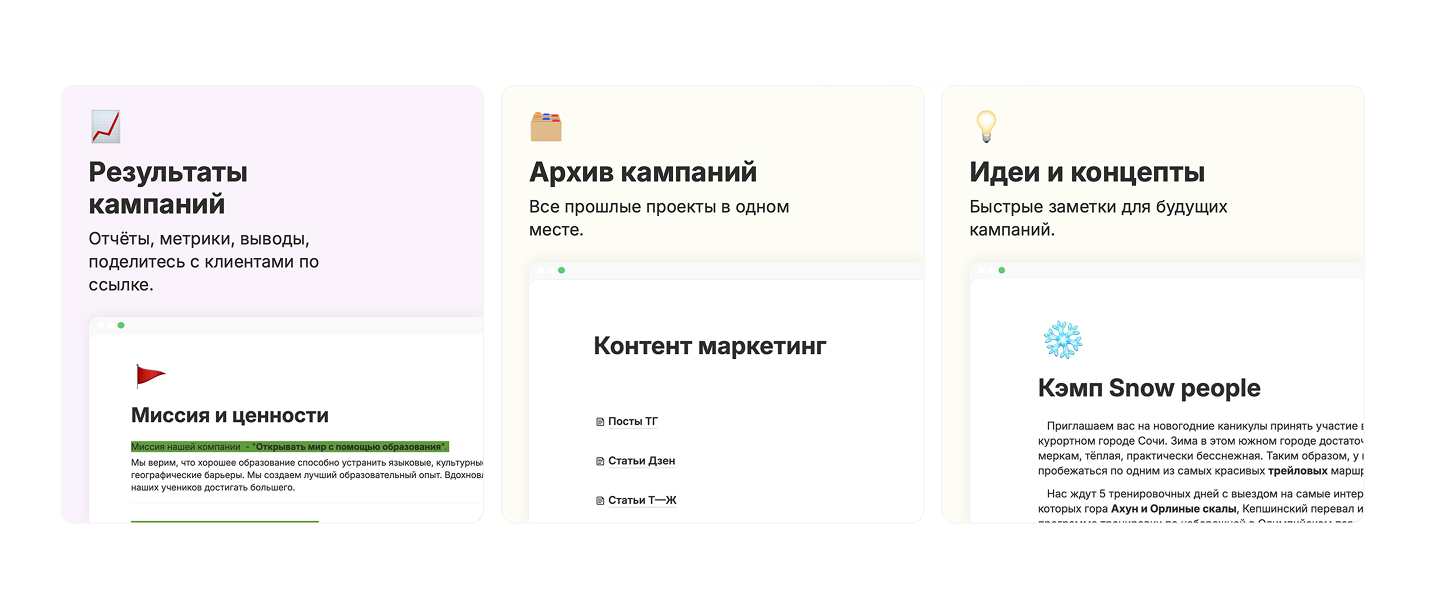
Task: Open the Посты ТГ page link
Action: (633, 422)
